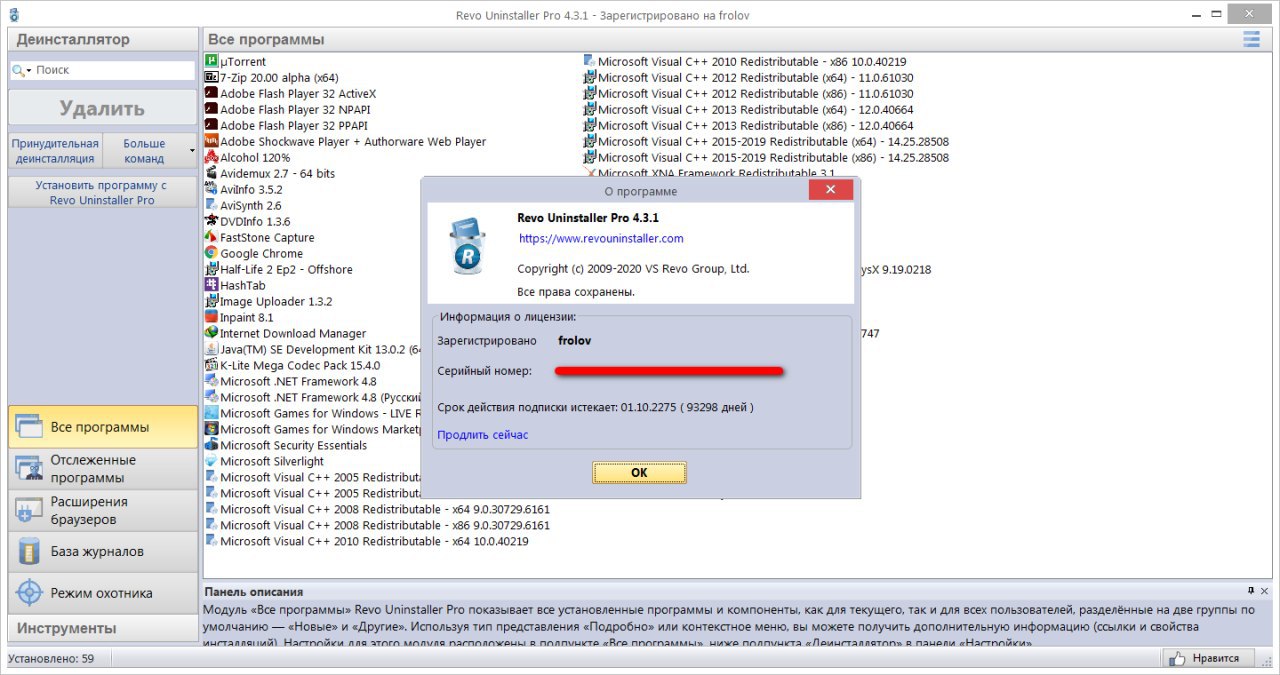Open the revouninstaller.com link
The height and width of the screenshot is (675, 1280).
click(x=601, y=239)
